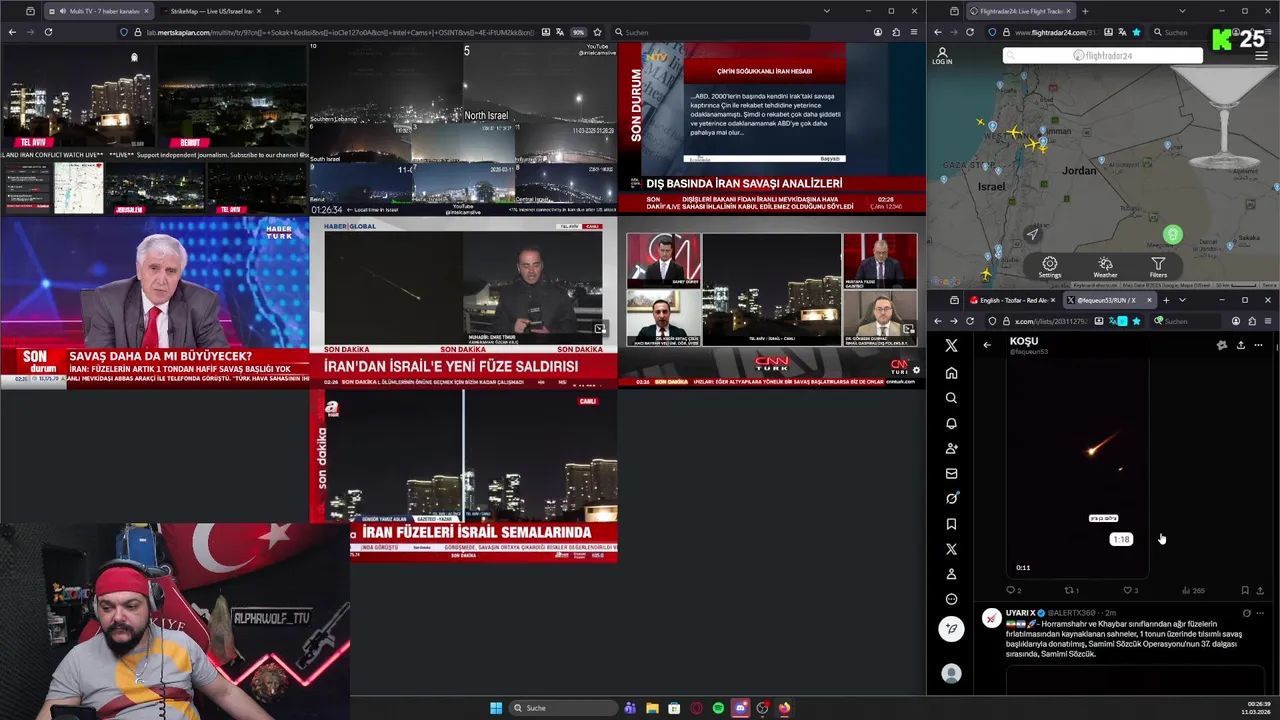Click the compose post button on X

951,628
